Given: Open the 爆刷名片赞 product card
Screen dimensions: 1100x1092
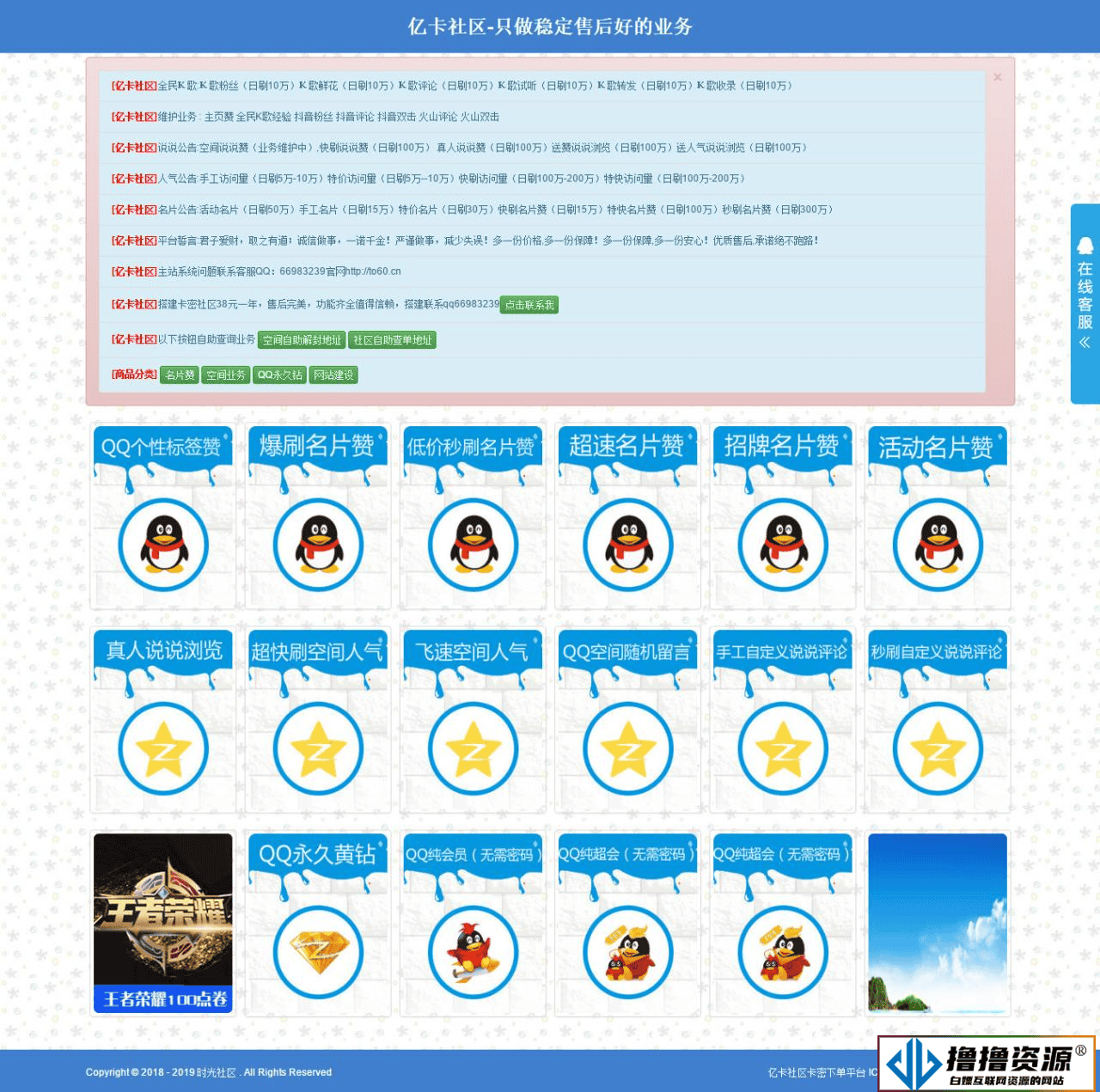Looking at the screenshot, I should 318,515.
